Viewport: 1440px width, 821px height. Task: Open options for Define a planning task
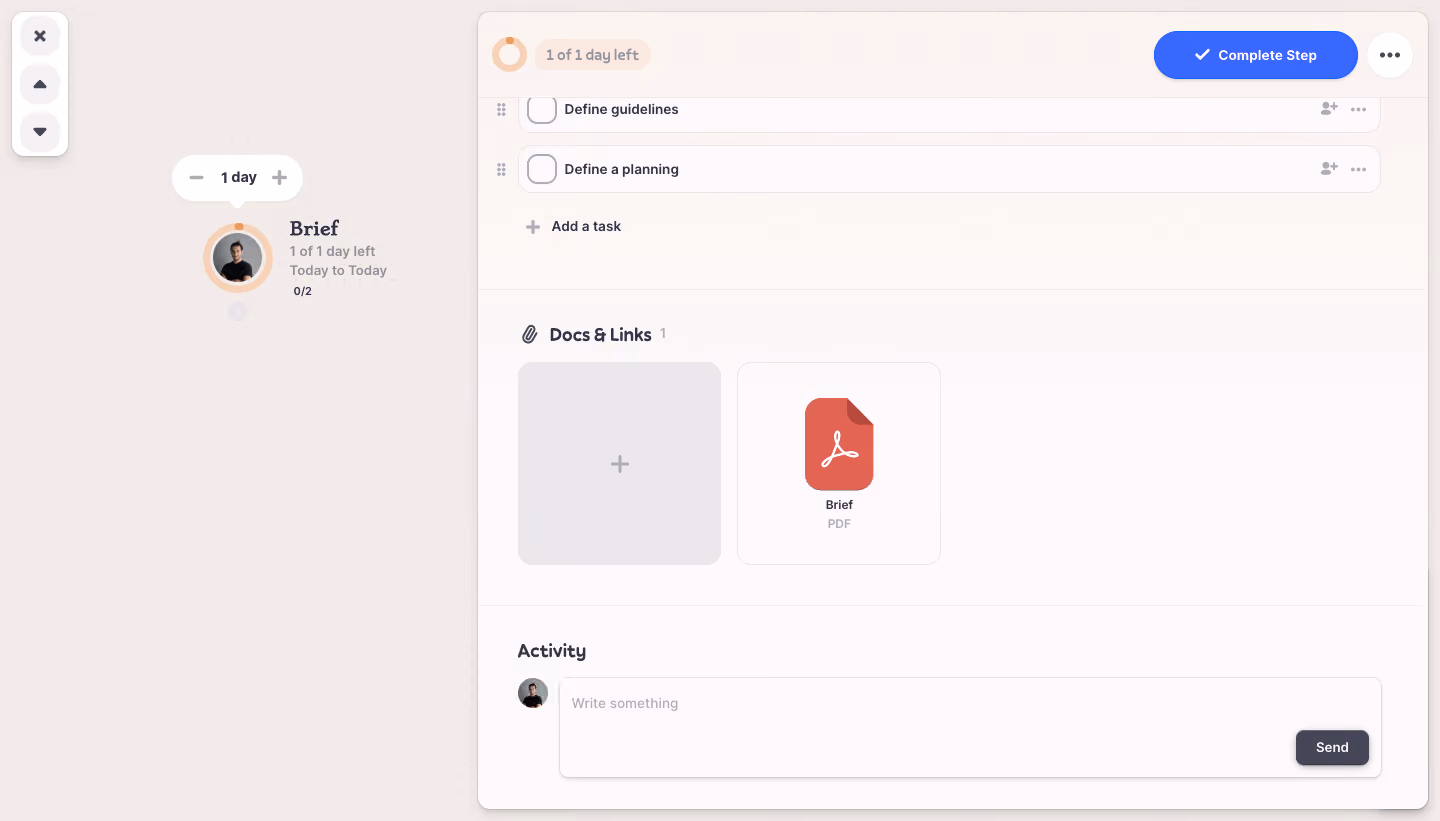pyautogui.click(x=1358, y=169)
